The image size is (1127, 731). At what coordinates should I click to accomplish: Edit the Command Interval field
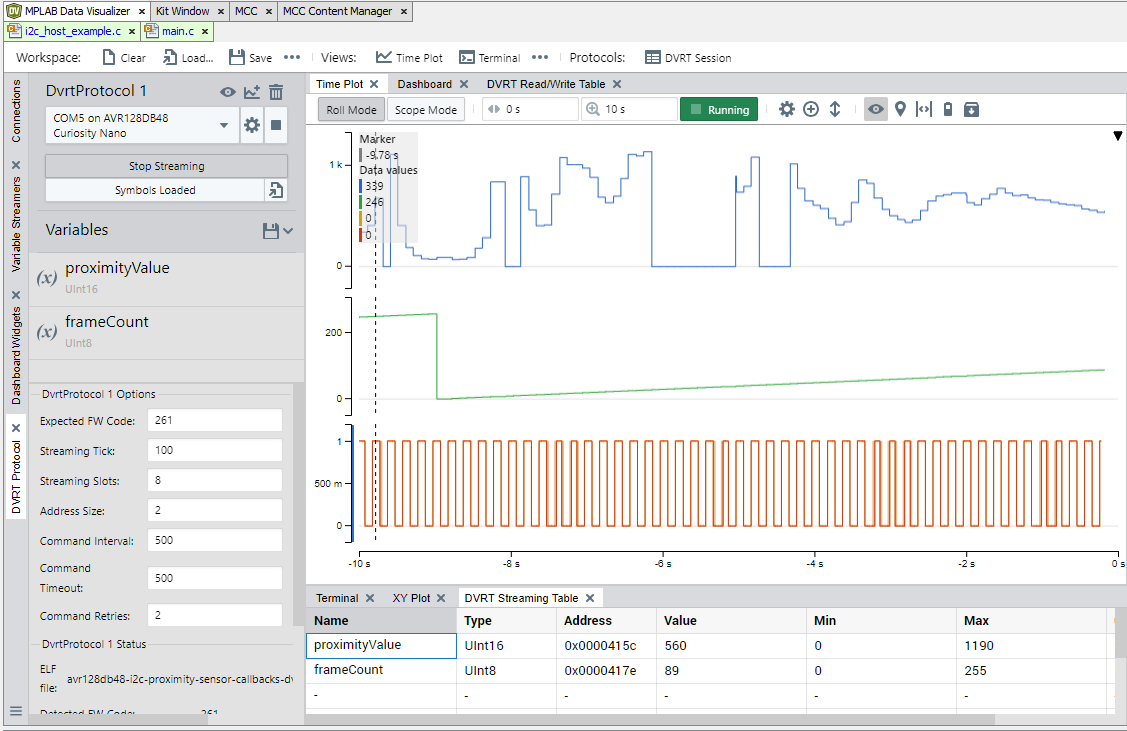(214, 541)
